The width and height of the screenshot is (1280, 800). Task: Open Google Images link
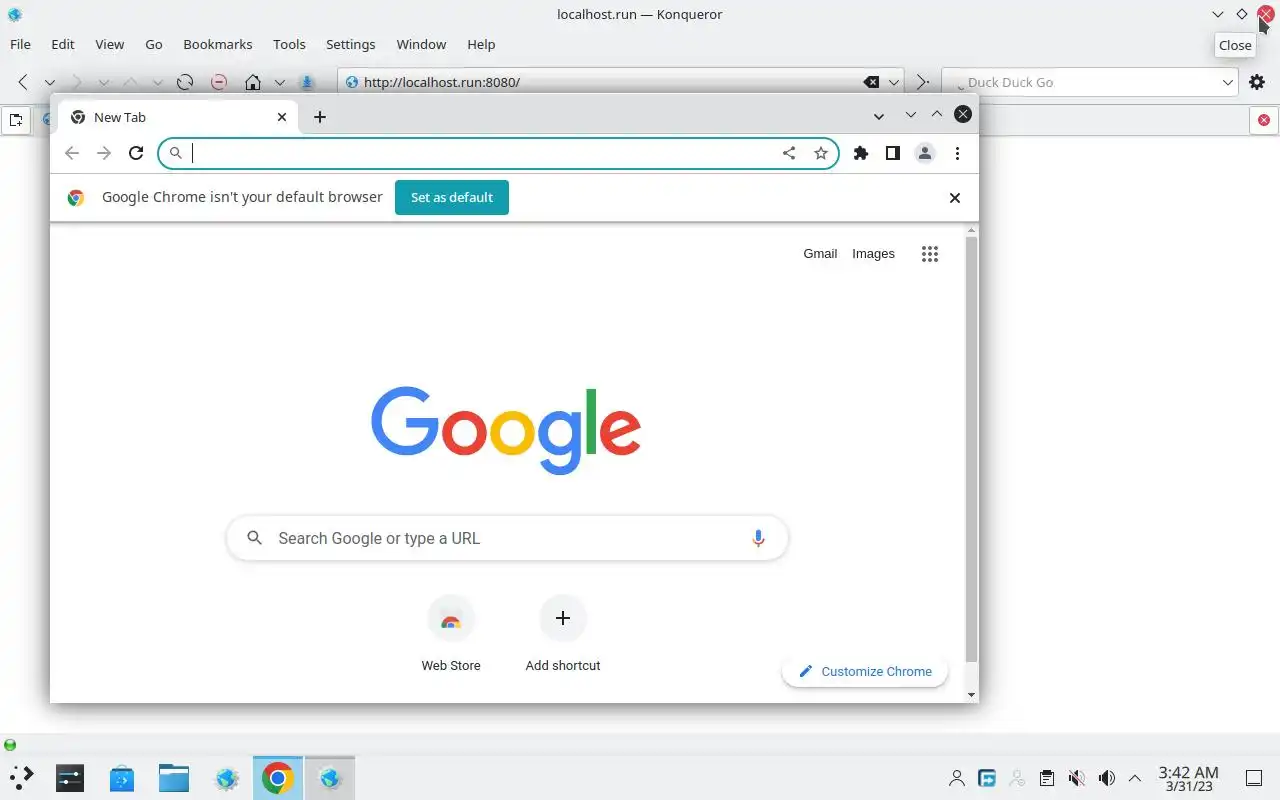point(873,254)
